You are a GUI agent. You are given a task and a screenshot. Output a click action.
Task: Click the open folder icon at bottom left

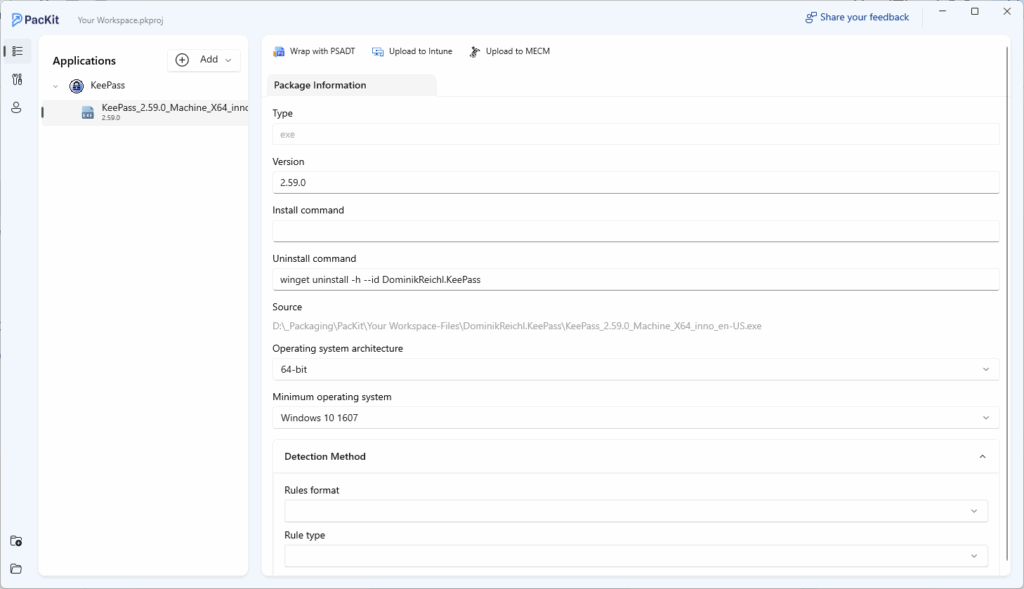pyautogui.click(x=16, y=569)
